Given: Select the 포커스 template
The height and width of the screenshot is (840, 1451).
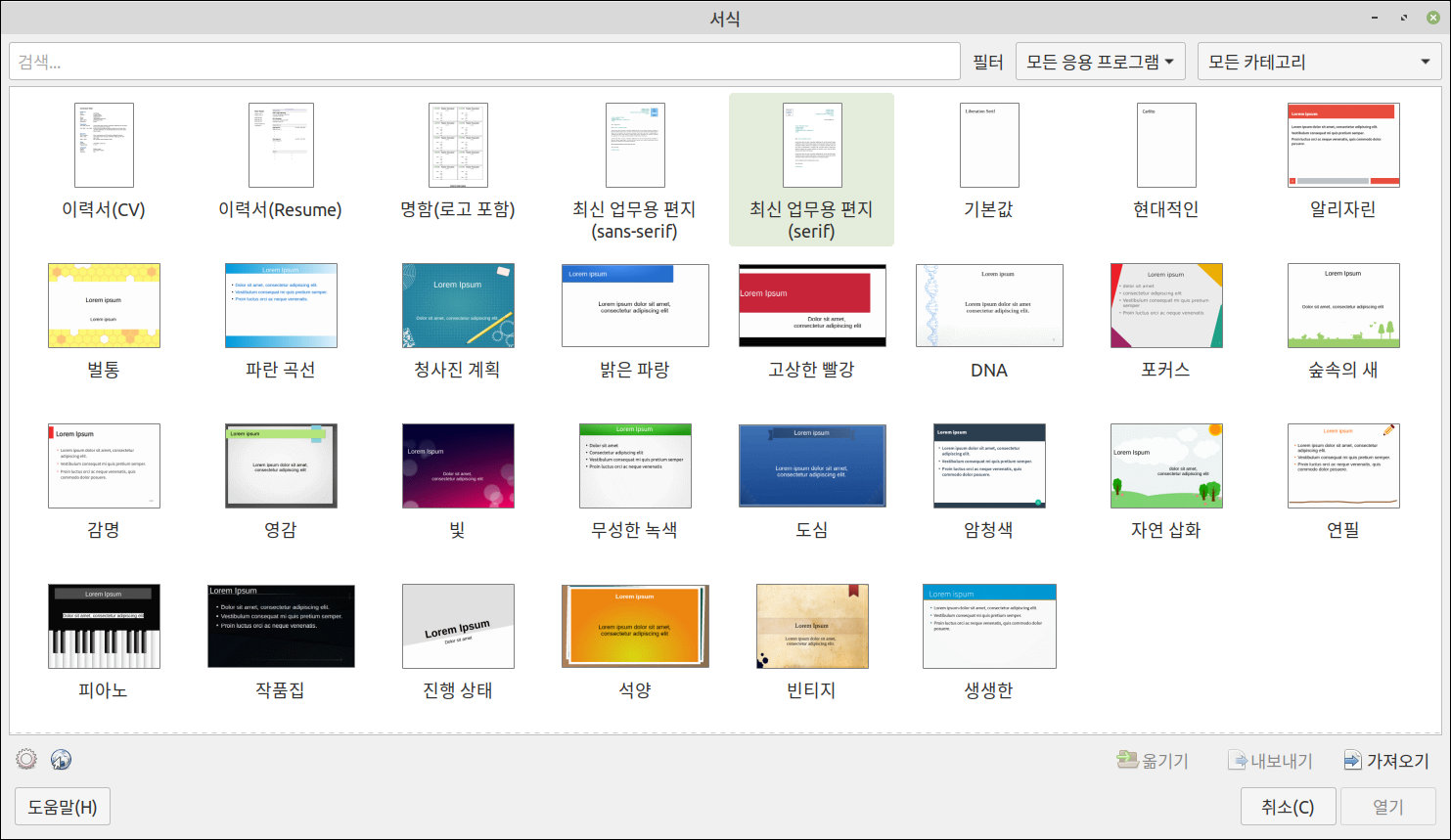Looking at the screenshot, I should [x=1166, y=322].
